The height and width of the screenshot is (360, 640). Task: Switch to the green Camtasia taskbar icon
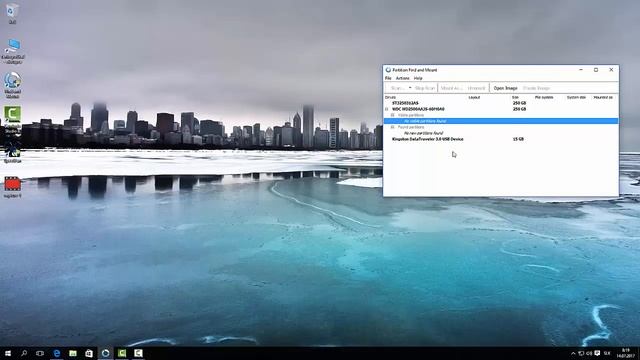click(122, 353)
